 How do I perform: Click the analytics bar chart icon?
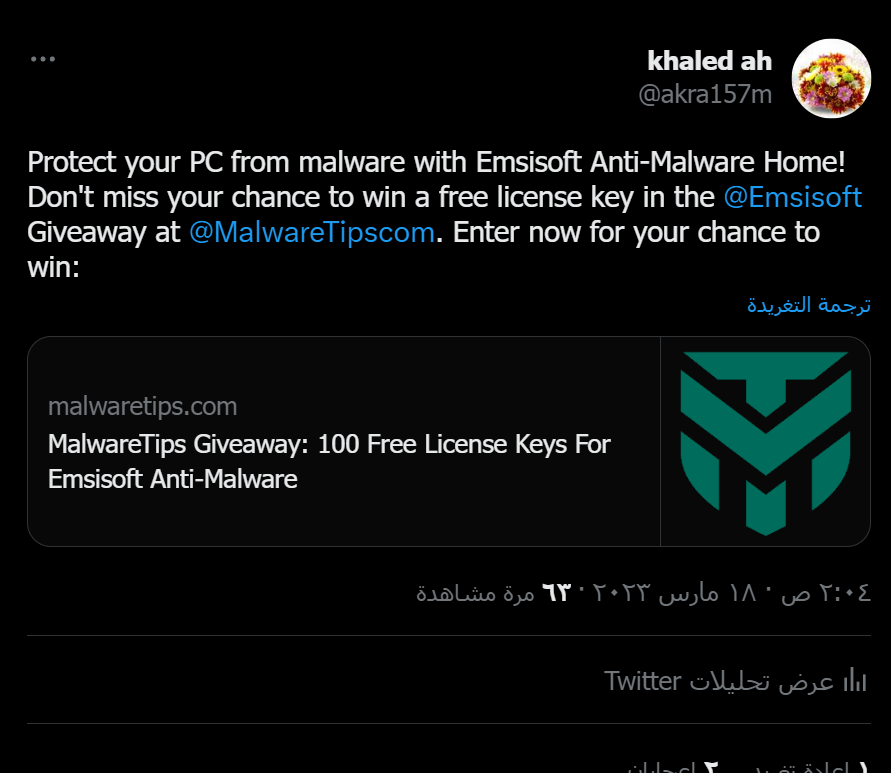(x=855, y=682)
